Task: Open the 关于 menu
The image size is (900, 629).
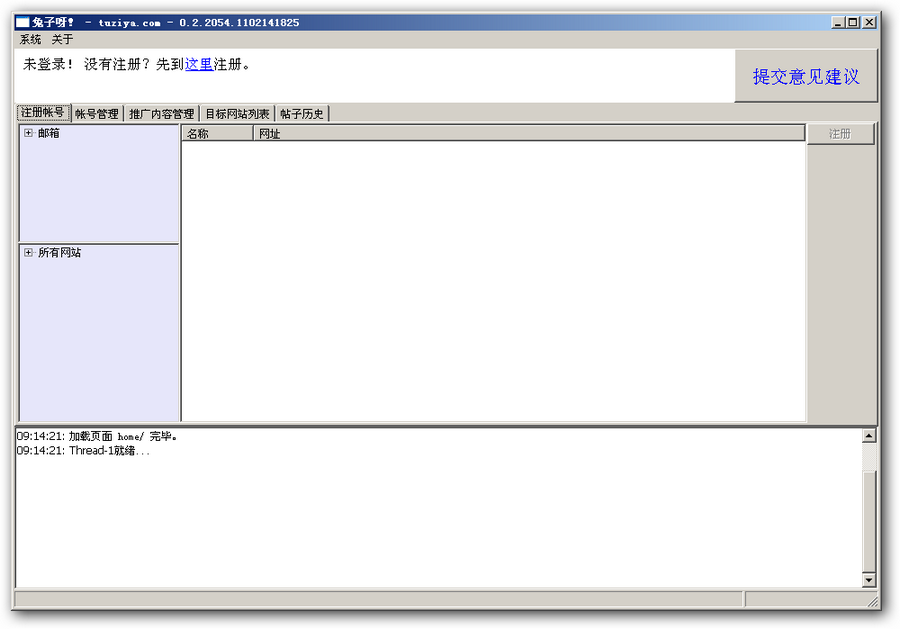Action: (x=62, y=39)
